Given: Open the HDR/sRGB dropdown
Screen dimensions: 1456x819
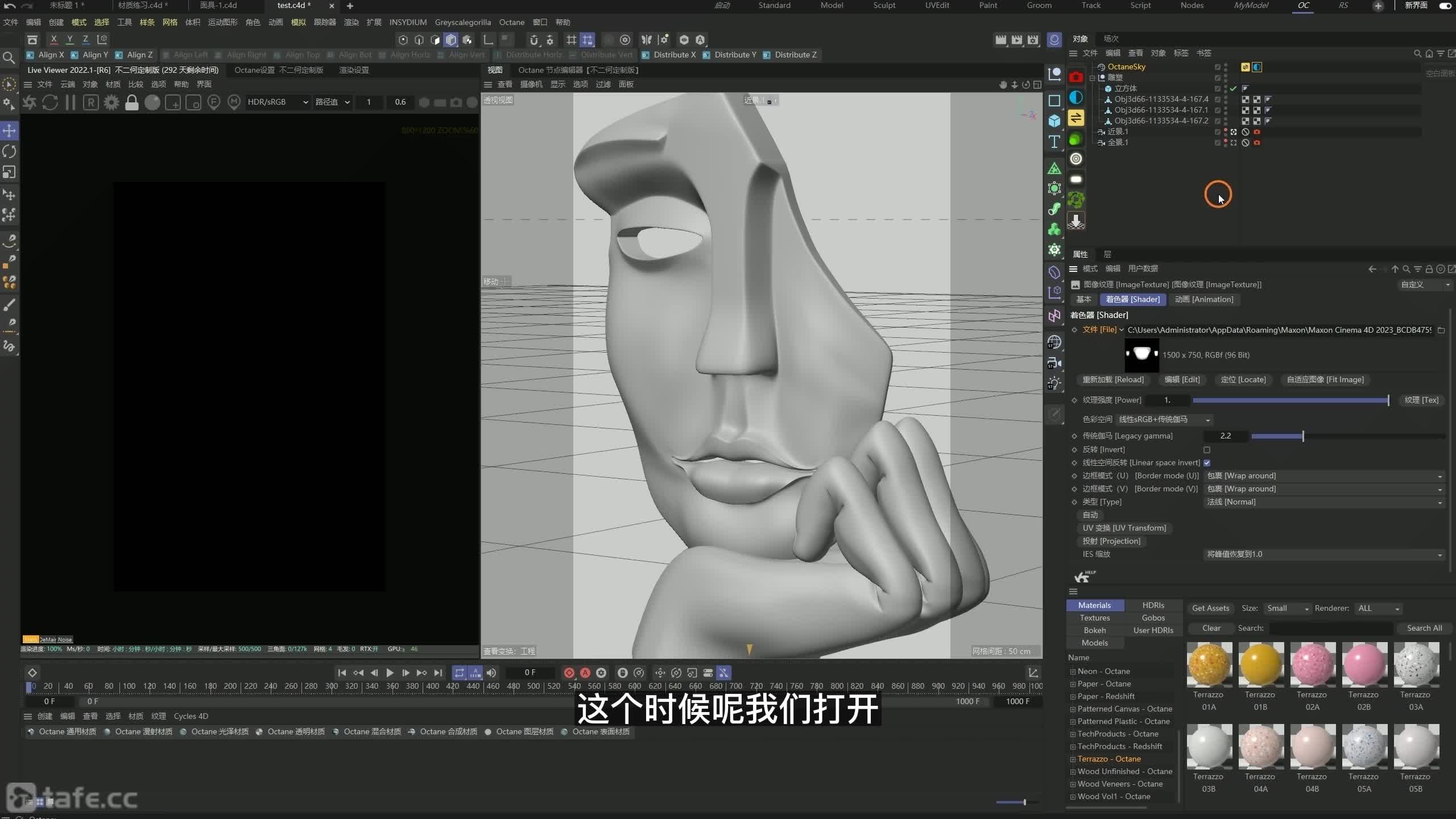Looking at the screenshot, I should tap(278, 102).
